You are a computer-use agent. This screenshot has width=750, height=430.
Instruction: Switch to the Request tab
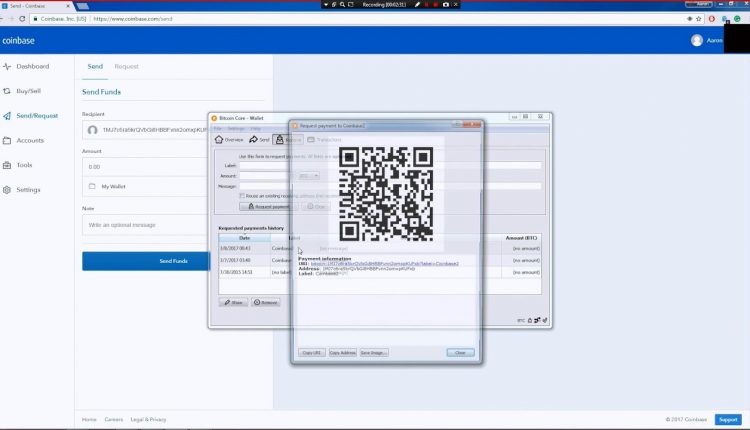click(126, 66)
